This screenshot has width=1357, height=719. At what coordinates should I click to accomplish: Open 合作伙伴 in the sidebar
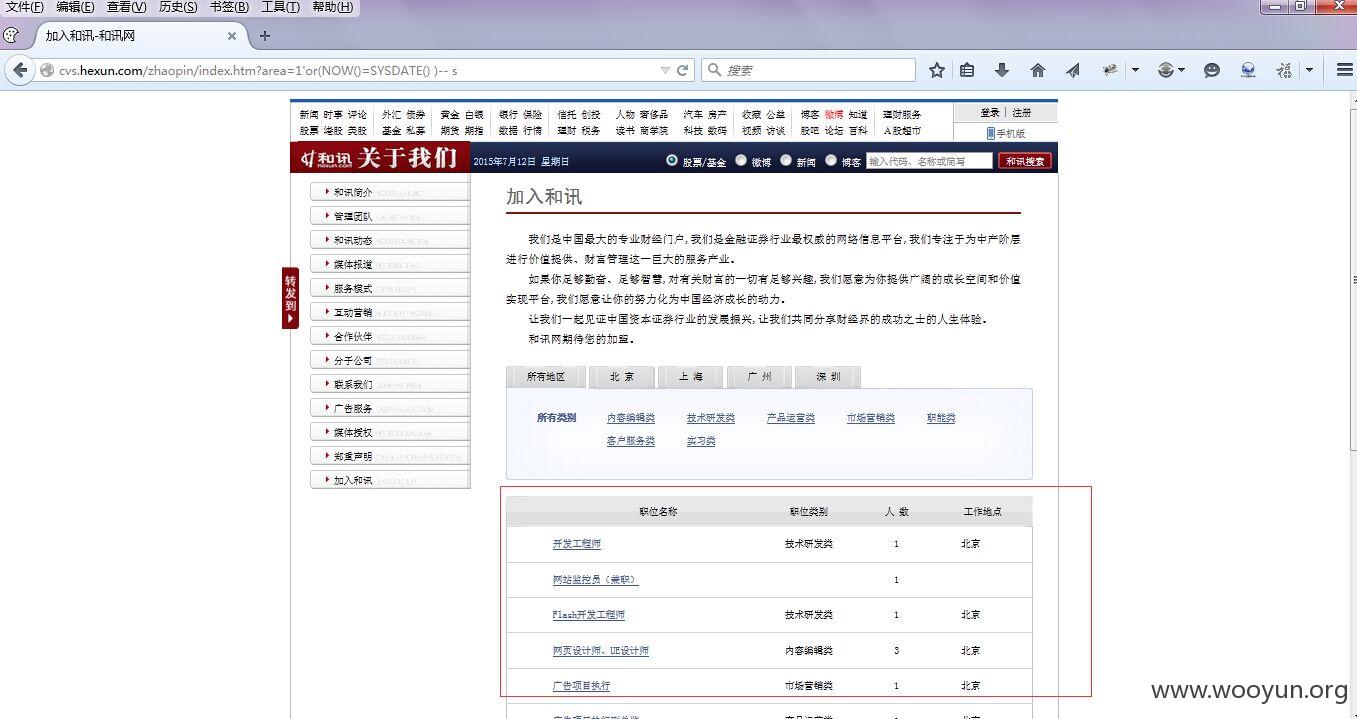click(x=390, y=336)
